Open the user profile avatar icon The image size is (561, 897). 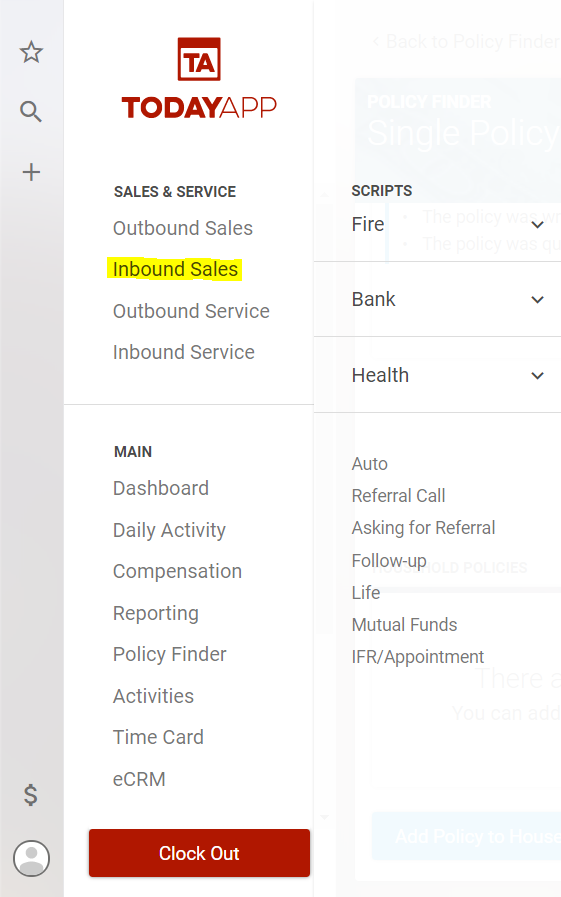coord(31,858)
